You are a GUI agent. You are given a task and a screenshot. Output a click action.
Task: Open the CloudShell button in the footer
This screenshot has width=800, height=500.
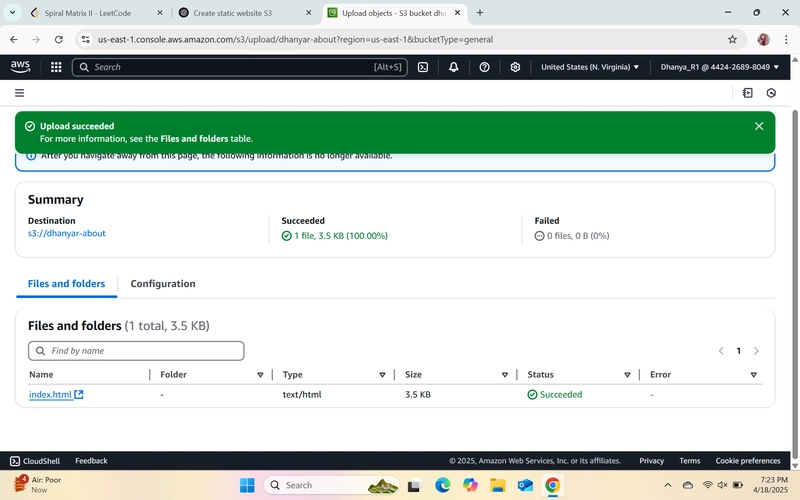pos(35,461)
